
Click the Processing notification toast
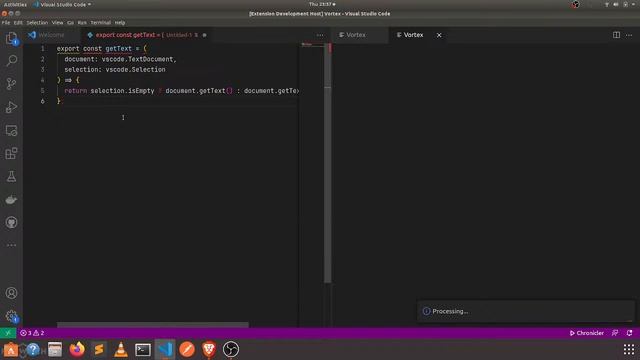pos(526,311)
